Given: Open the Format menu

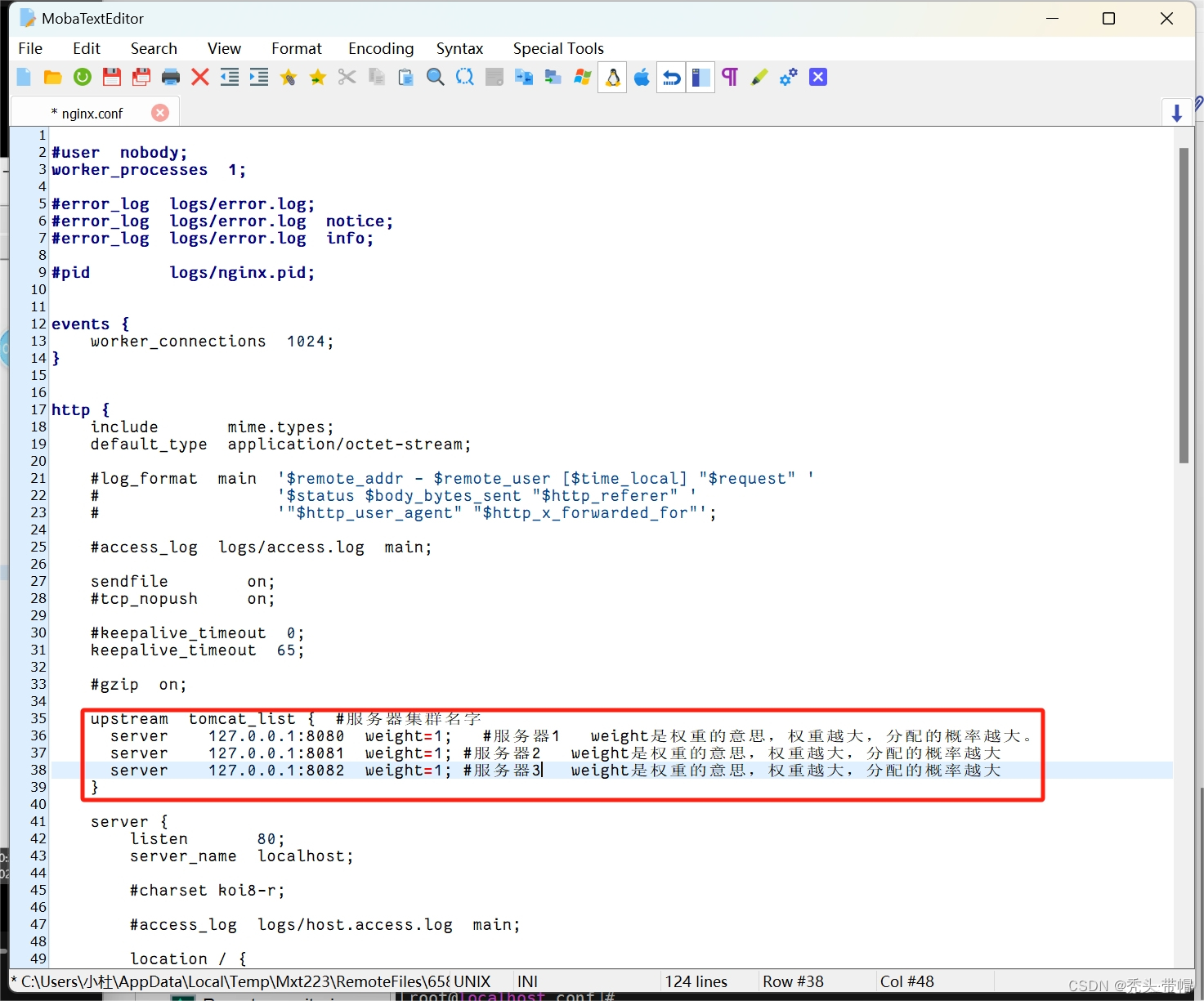Looking at the screenshot, I should pos(297,49).
